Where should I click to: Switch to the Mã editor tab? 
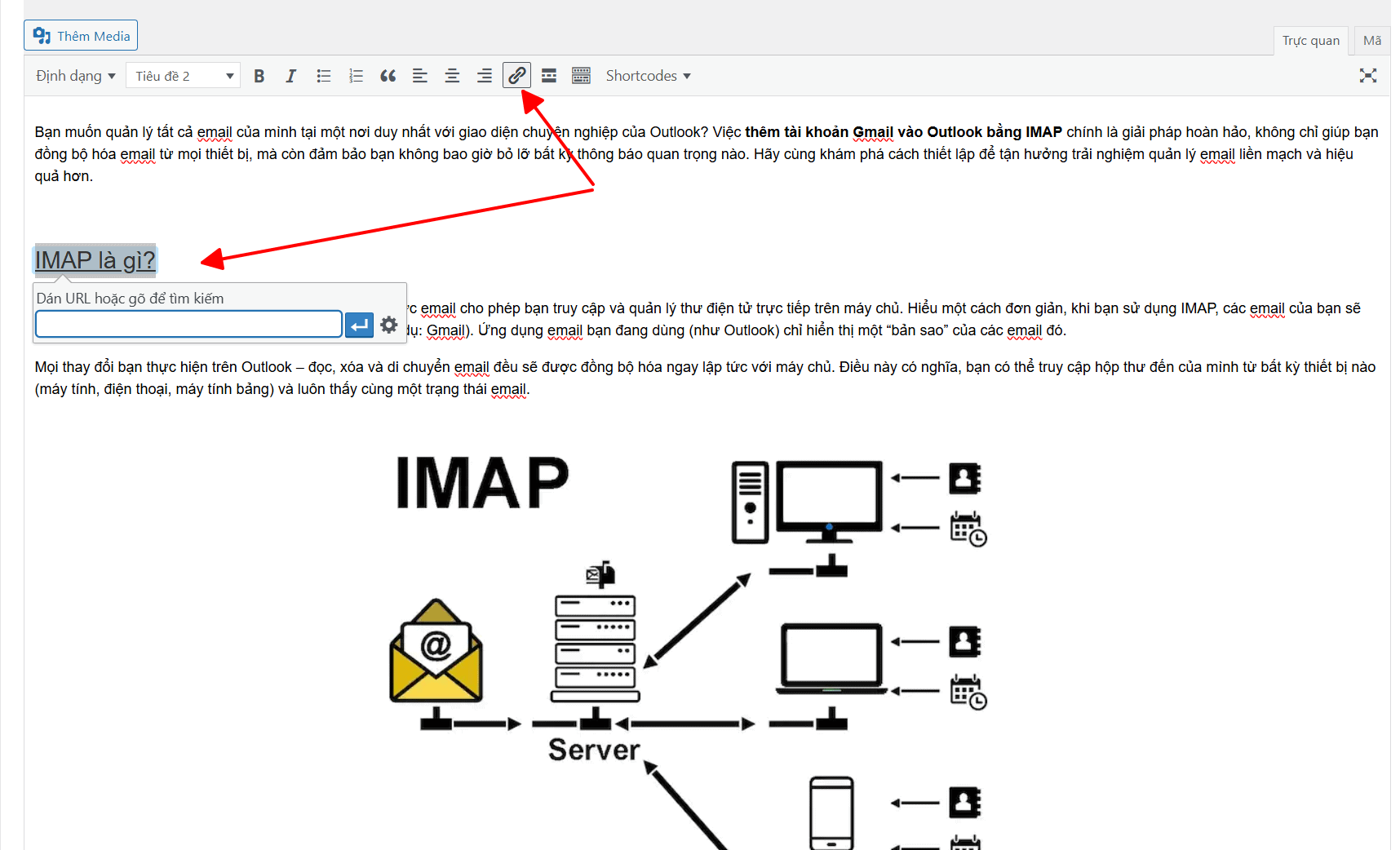pyautogui.click(x=1371, y=41)
